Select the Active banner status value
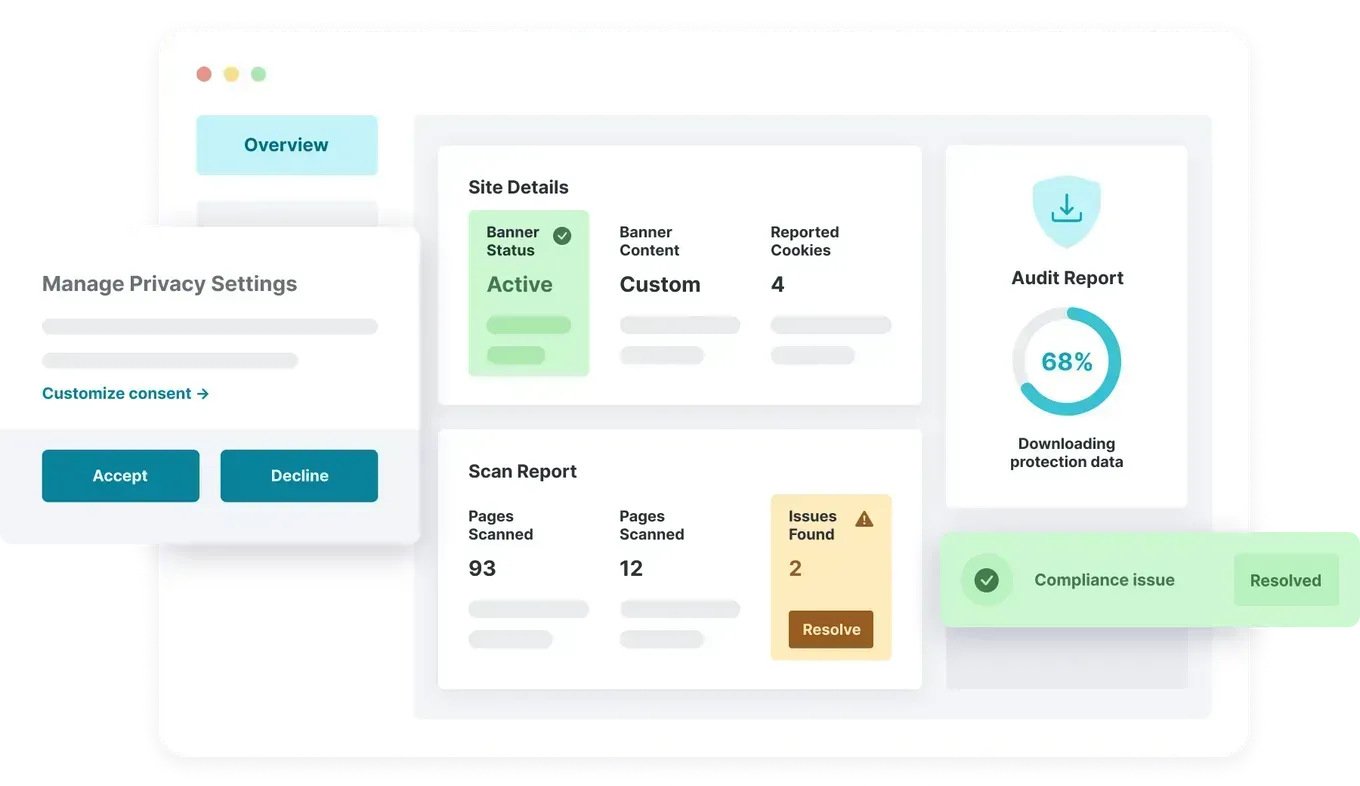The image size is (1360, 786). click(x=520, y=284)
